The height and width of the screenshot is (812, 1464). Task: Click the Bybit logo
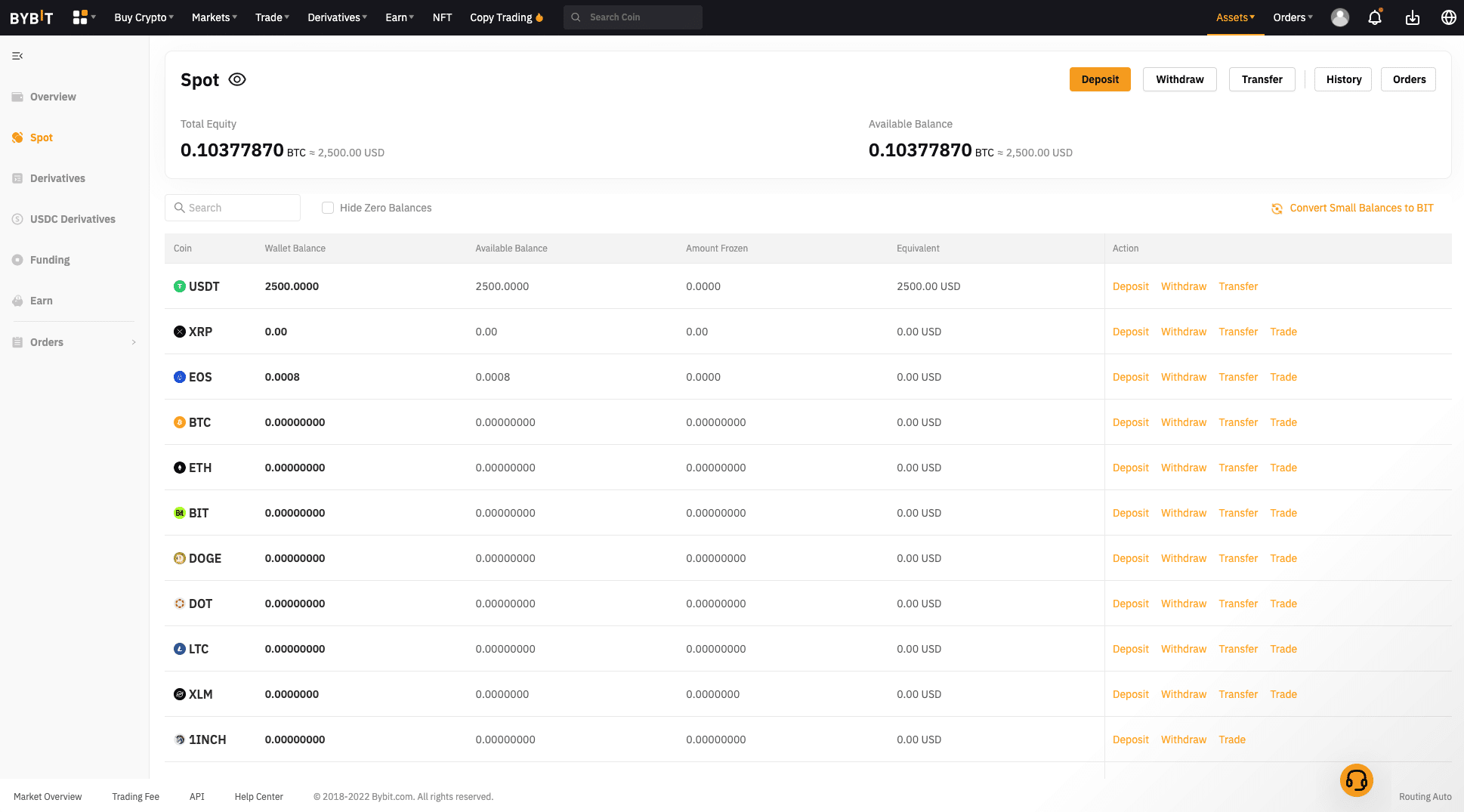click(32, 17)
